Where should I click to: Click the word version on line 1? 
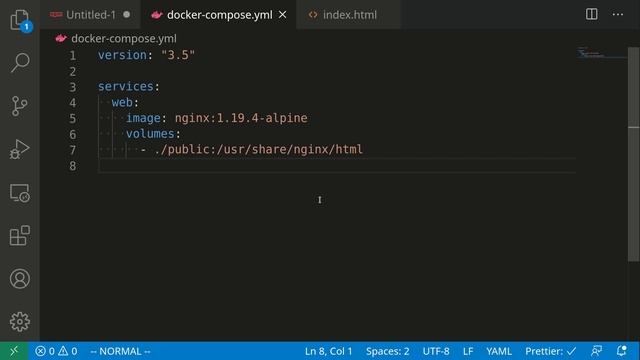[x=122, y=55]
